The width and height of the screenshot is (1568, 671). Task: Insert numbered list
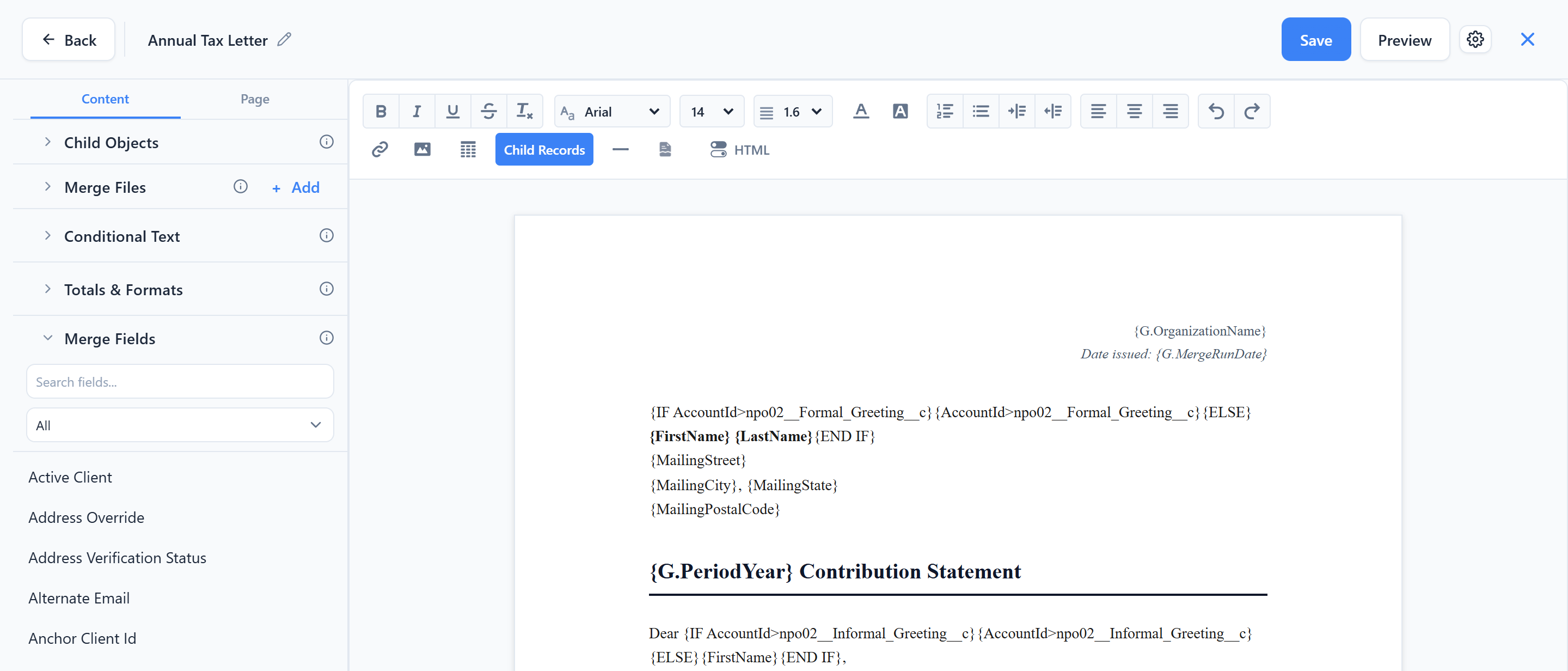click(945, 112)
